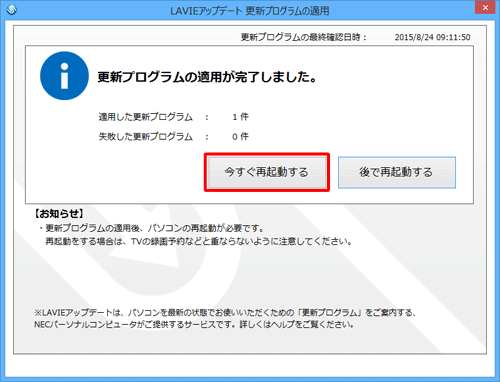Screen dimensions: 500x382
Task: Click the blue information icon
Action: tap(64, 76)
